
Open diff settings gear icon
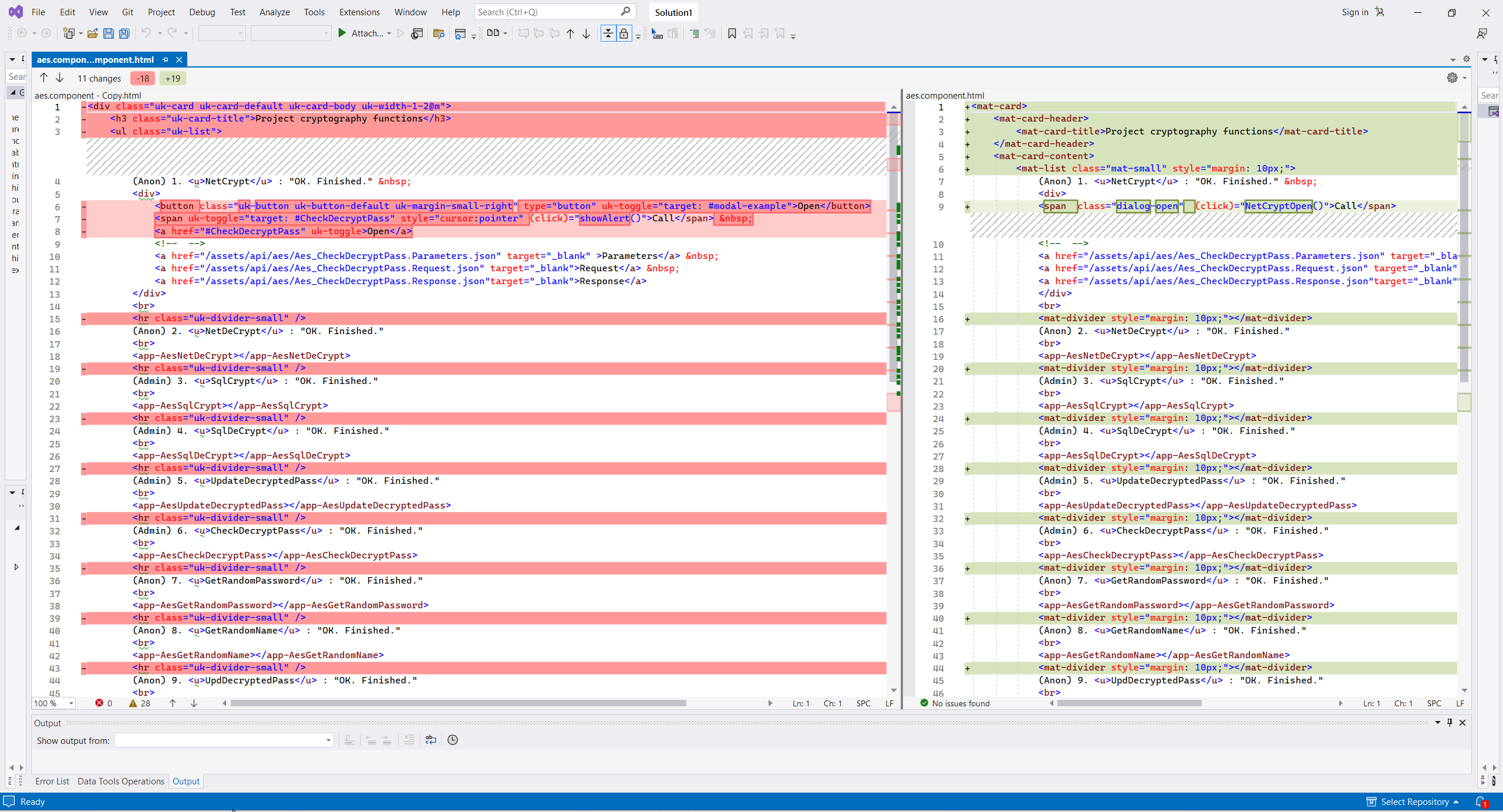point(1452,78)
